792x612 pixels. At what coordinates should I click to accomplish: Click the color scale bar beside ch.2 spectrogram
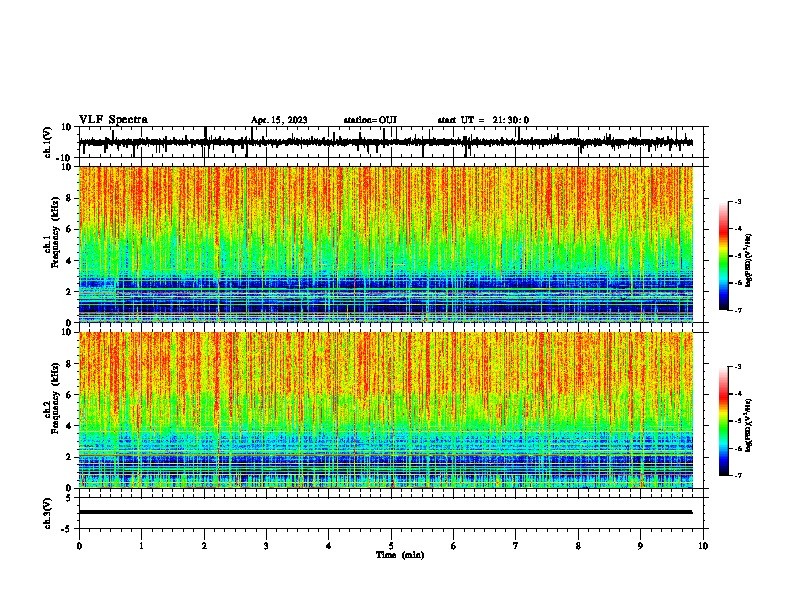pos(724,421)
